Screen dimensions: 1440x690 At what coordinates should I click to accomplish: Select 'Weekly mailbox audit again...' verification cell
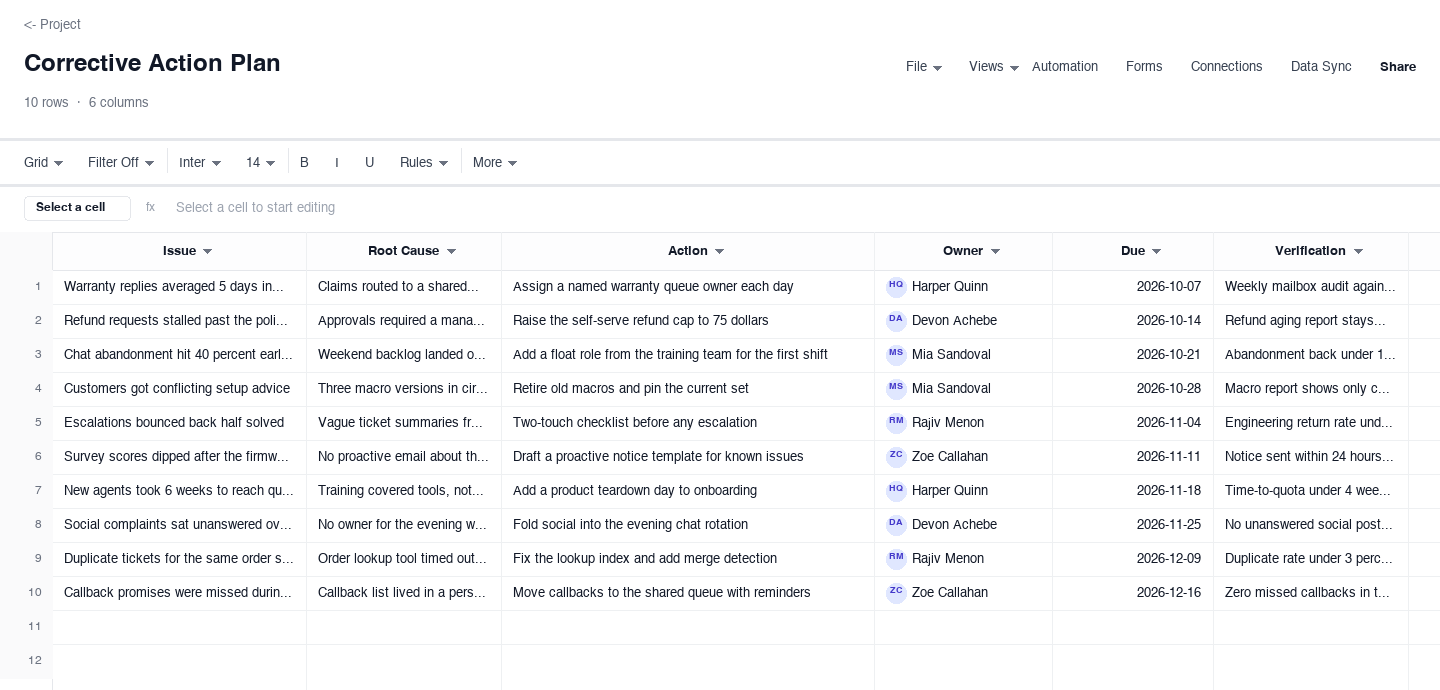(1311, 287)
